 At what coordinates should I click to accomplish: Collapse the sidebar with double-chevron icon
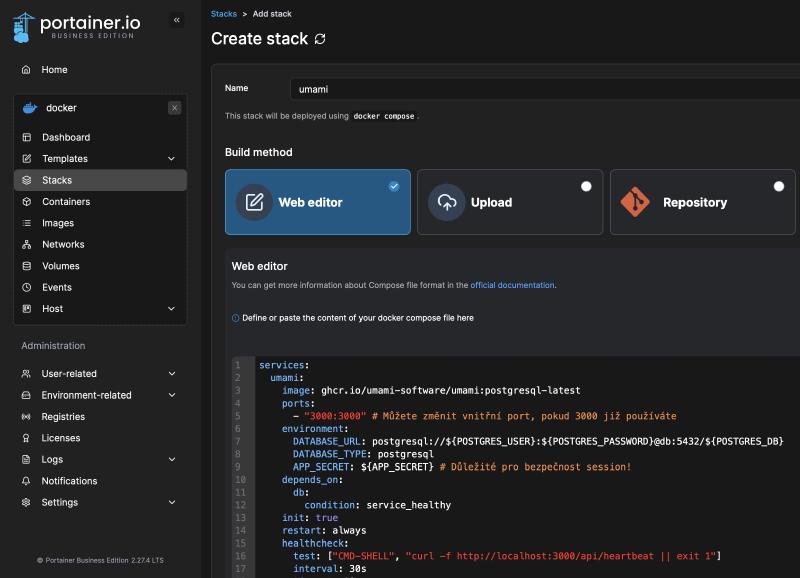click(x=177, y=20)
